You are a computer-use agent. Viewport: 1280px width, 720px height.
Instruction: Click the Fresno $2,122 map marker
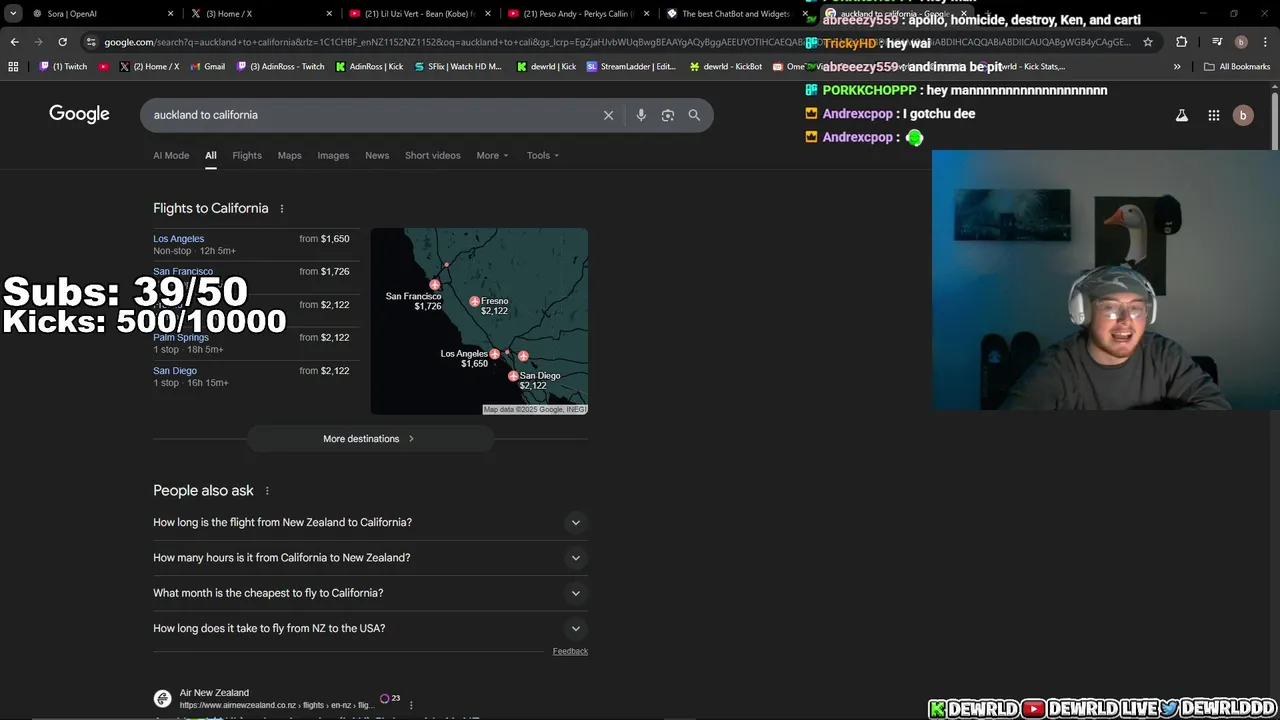pyautogui.click(x=475, y=301)
